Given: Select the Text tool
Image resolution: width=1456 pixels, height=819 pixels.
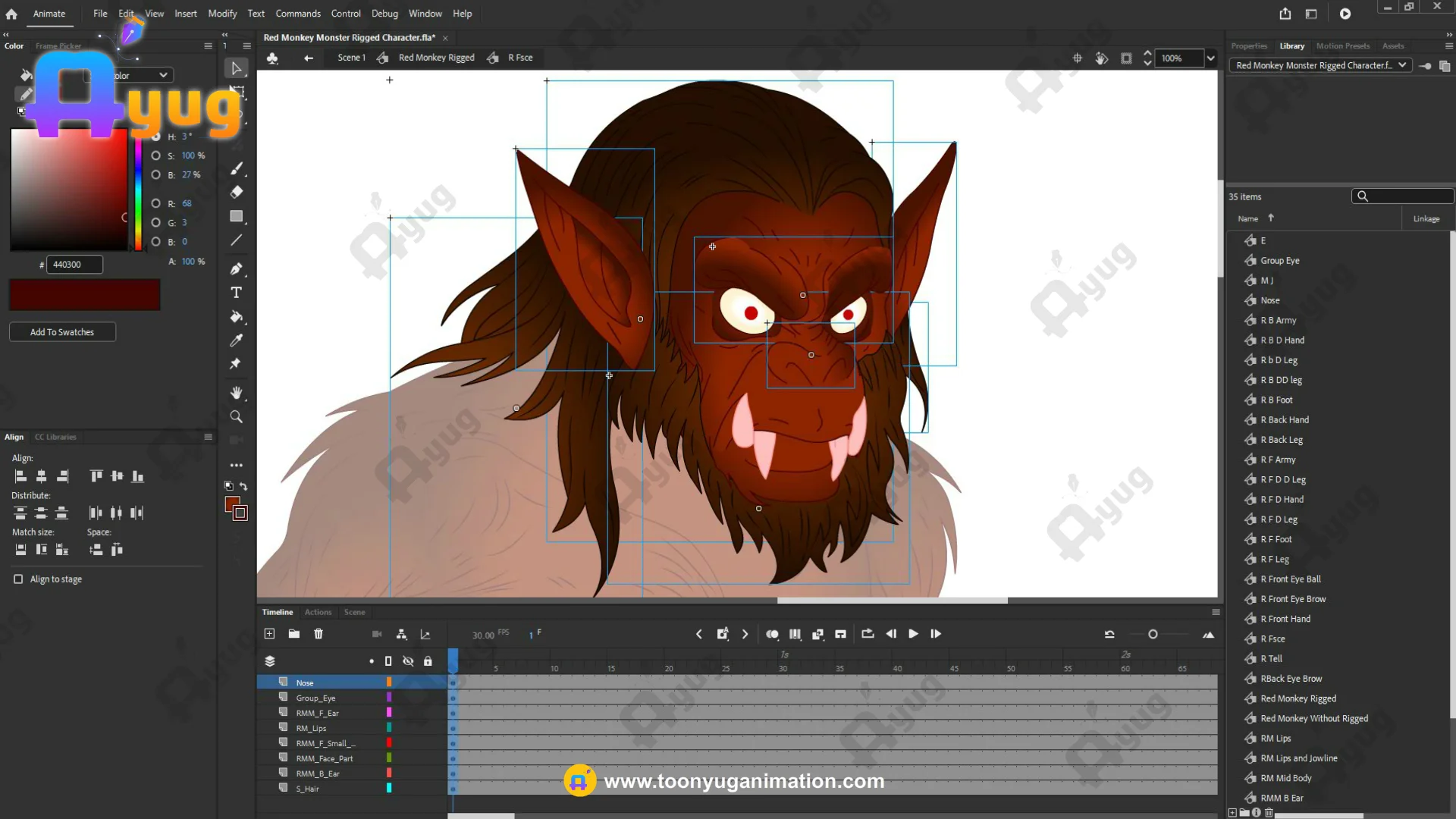Looking at the screenshot, I should coord(236,293).
